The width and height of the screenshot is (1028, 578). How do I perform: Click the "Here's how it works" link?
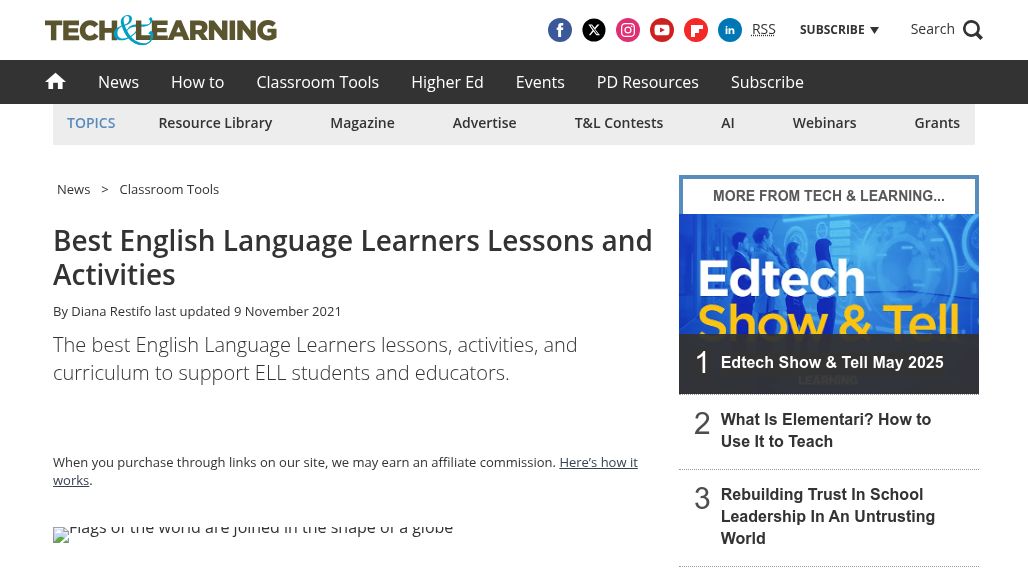coord(346,471)
